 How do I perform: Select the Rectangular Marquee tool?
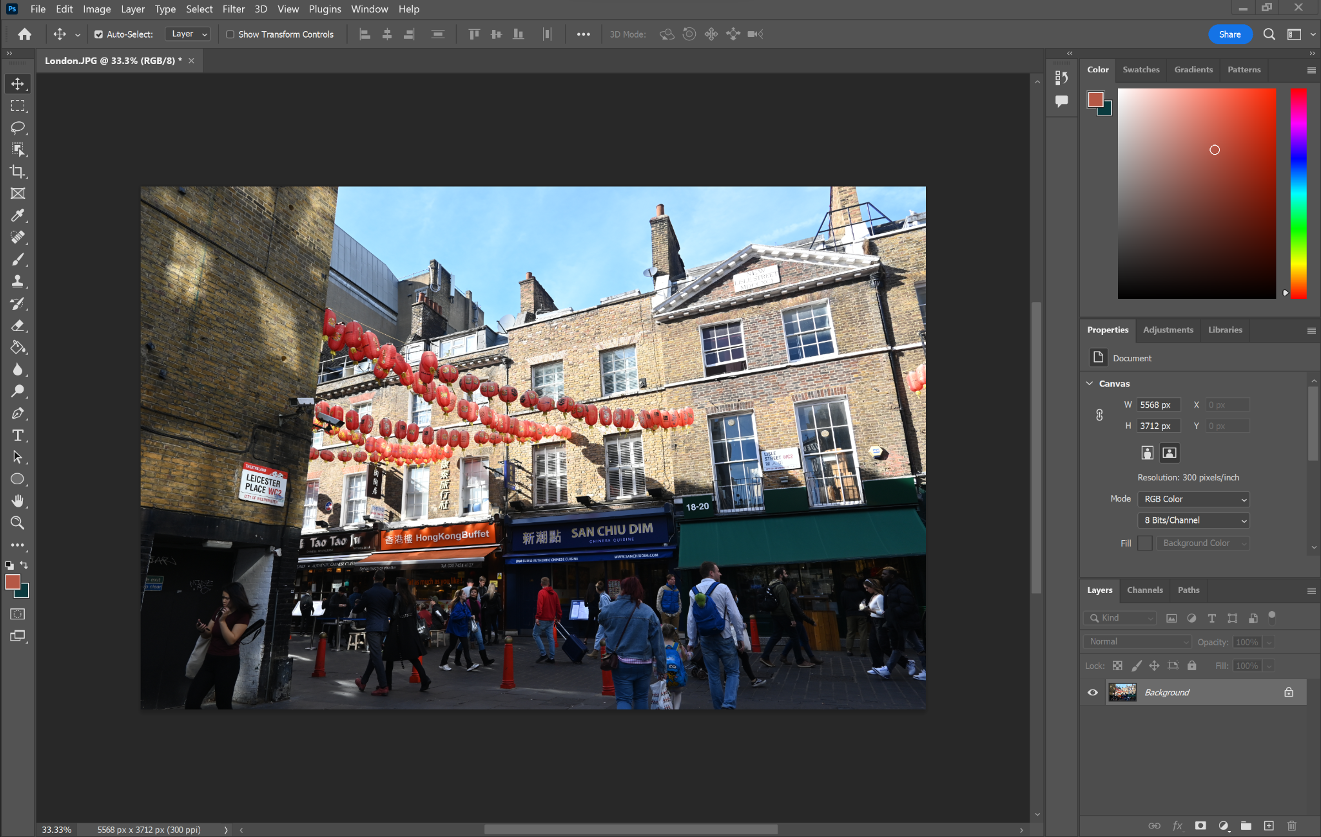pyautogui.click(x=18, y=105)
